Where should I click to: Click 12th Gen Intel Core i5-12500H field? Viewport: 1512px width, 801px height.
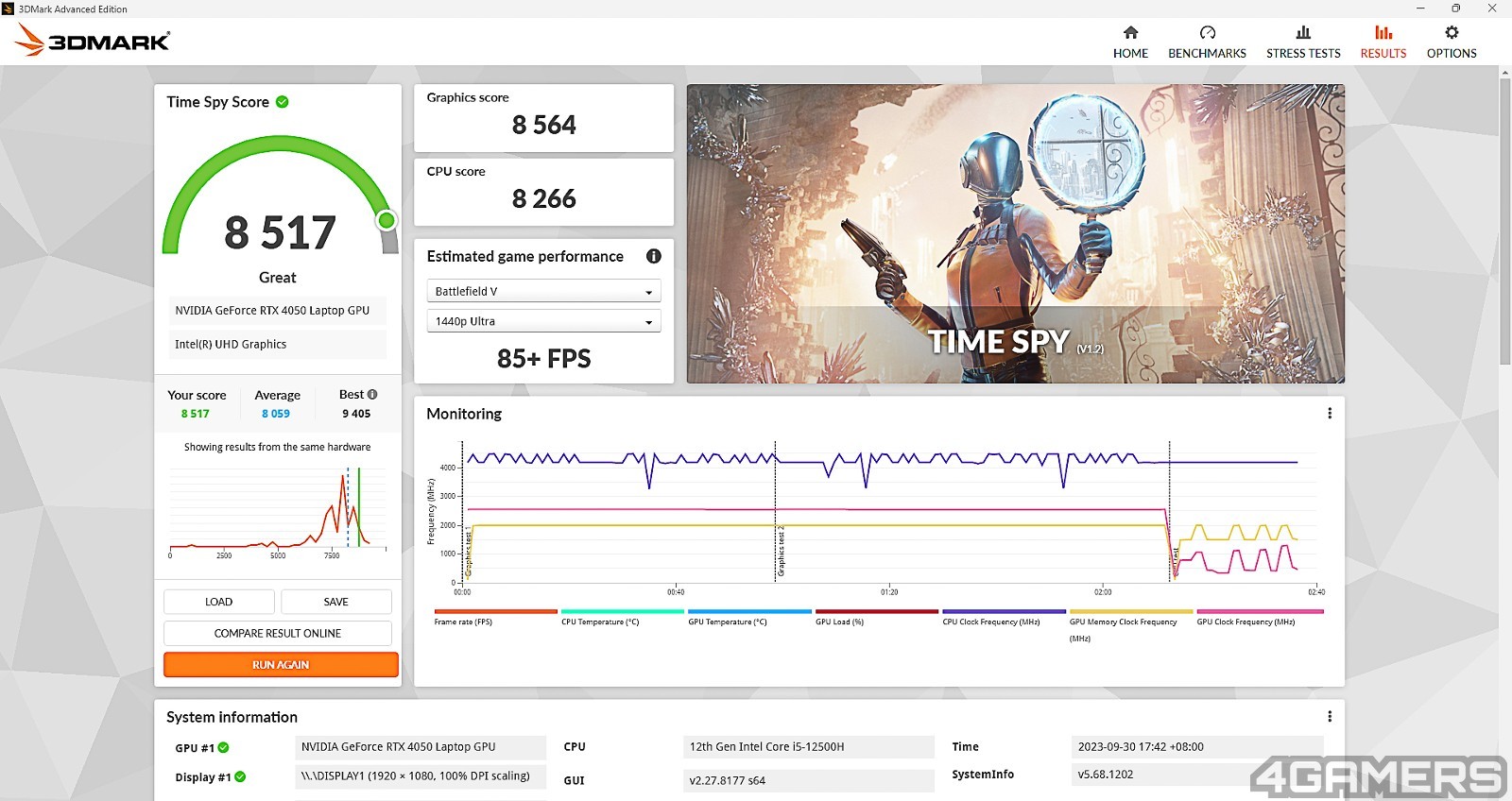[809, 746]
